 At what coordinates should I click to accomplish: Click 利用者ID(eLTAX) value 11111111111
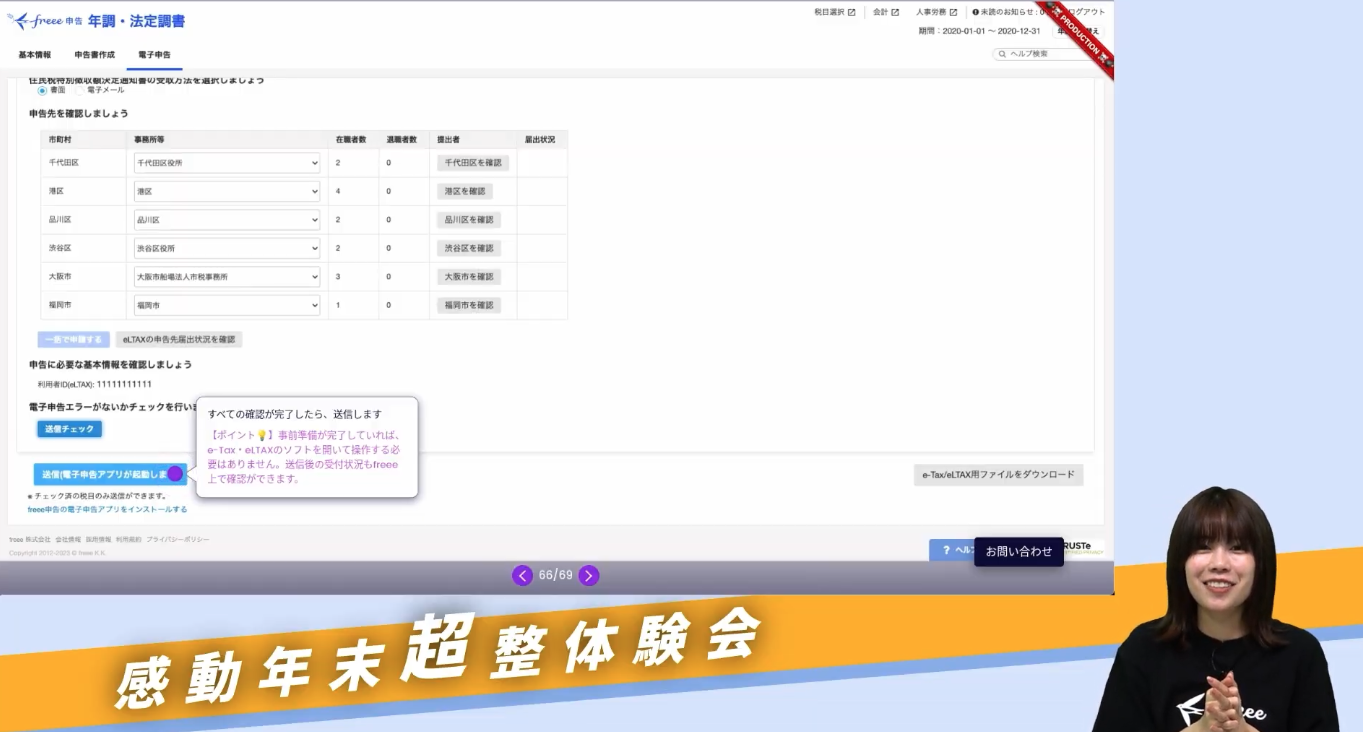point(124,384)
